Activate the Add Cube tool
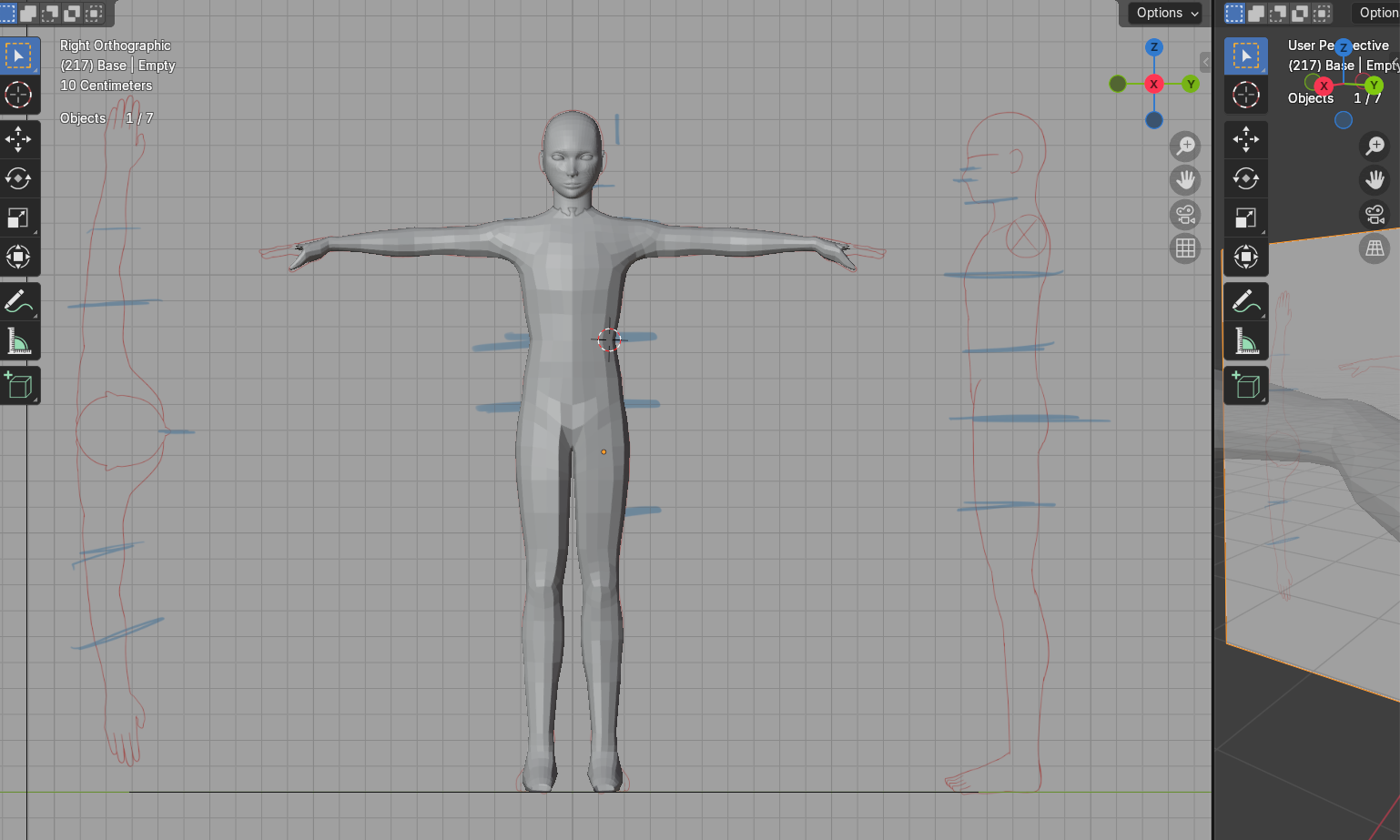The image size is (1400, 840). [19, 385]
